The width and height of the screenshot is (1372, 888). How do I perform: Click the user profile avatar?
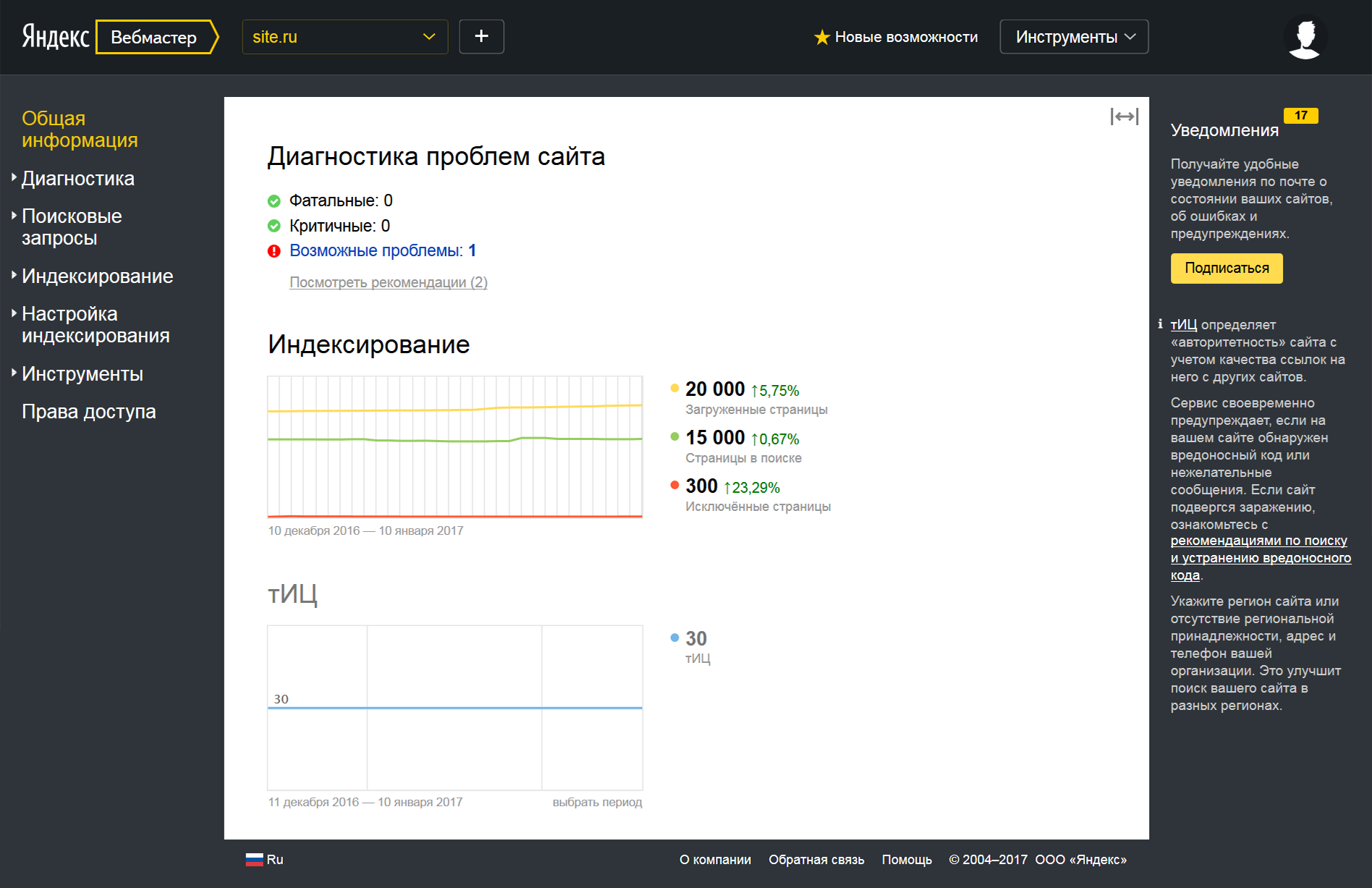[x=1305, y=37]
